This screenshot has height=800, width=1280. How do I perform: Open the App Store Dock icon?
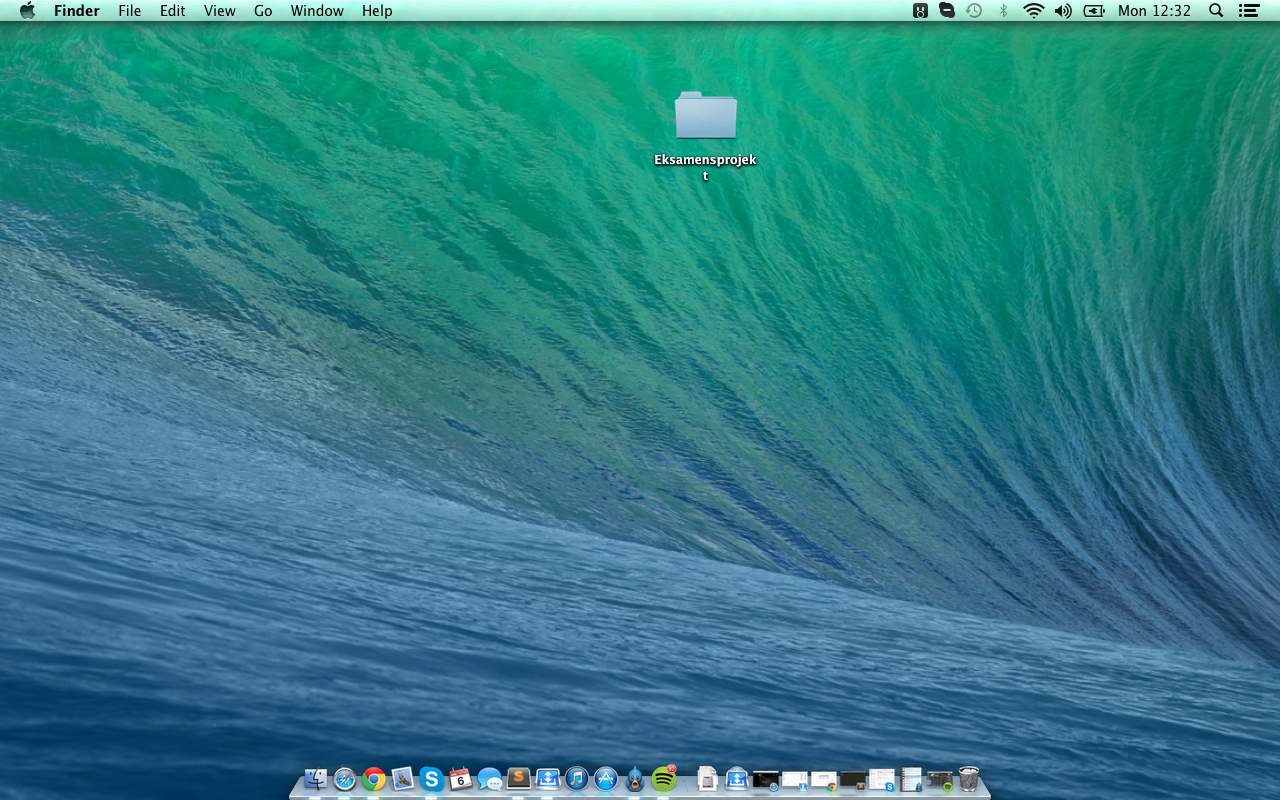point(605,778)
